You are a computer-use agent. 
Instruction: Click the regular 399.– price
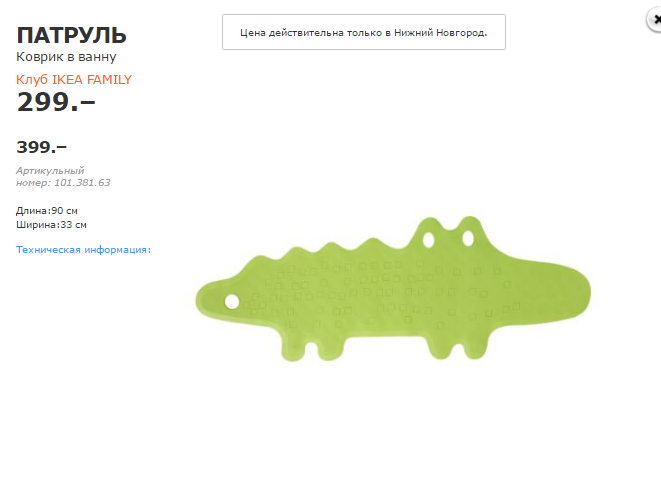[41, 147]
